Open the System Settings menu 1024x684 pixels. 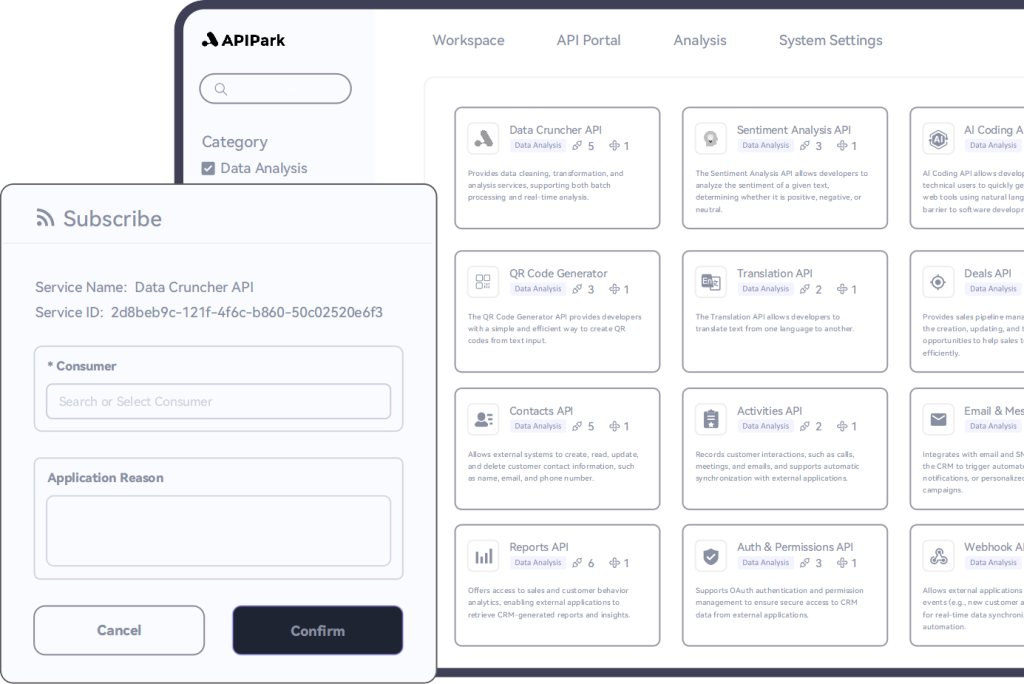pos(830,40)
